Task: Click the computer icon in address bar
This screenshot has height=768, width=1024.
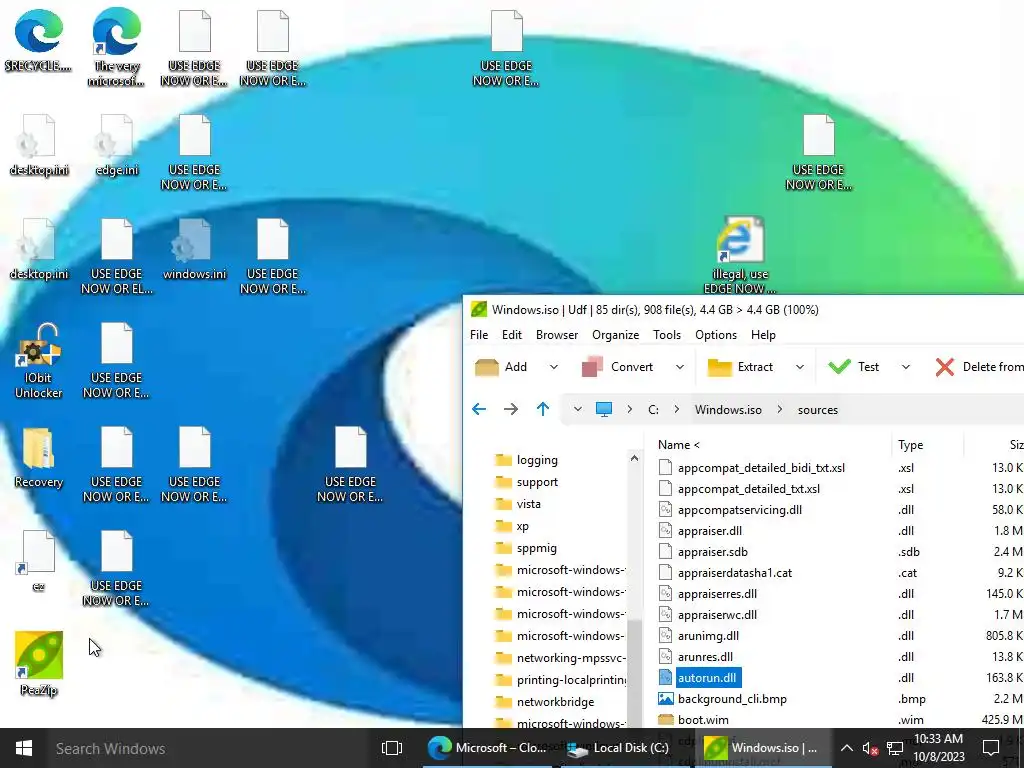Action: (x=603, y=409)
